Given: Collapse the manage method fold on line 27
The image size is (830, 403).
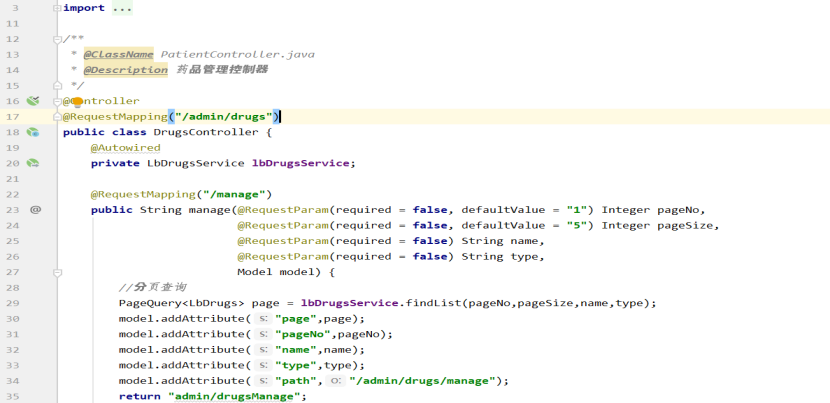Looking at the screenshot, I should pos(57,272).
